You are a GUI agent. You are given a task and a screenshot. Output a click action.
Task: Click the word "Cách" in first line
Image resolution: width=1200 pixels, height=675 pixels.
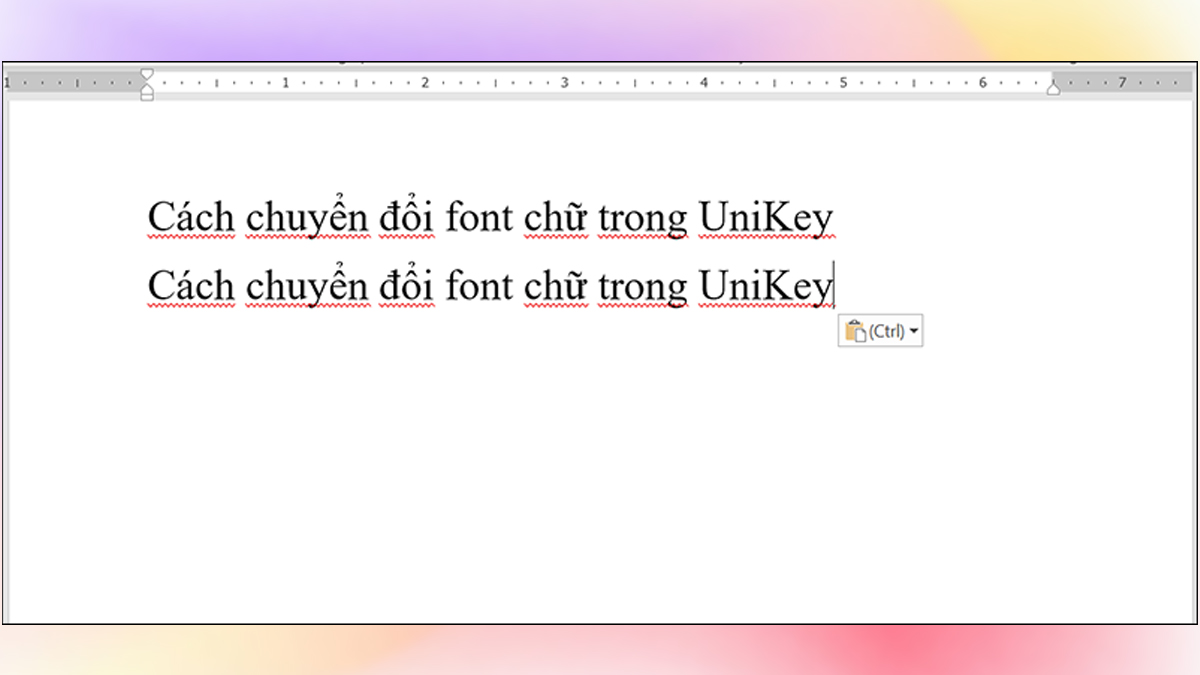191,216
